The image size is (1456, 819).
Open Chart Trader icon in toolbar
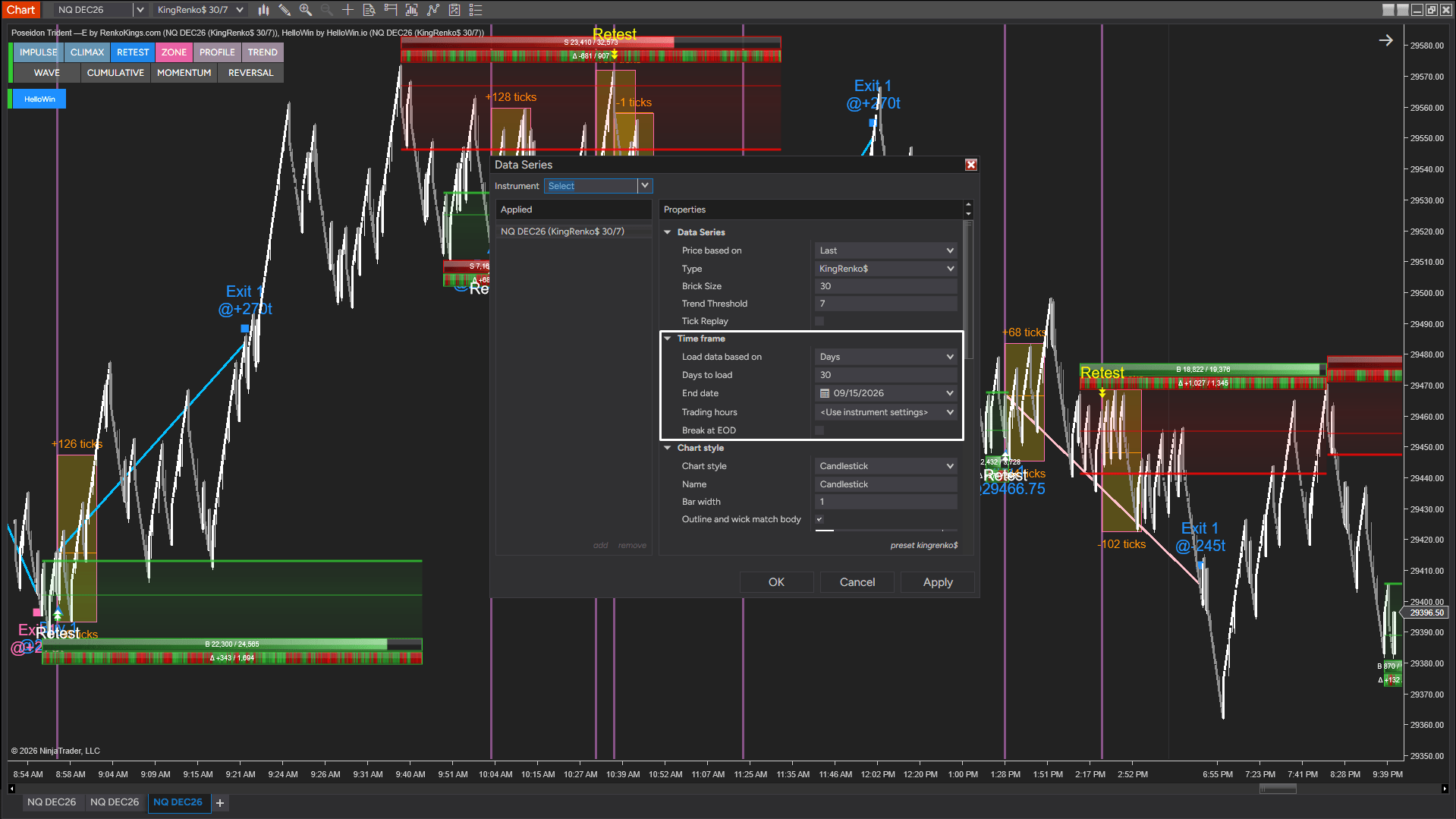pyautogui.click(x=391, y=10)
